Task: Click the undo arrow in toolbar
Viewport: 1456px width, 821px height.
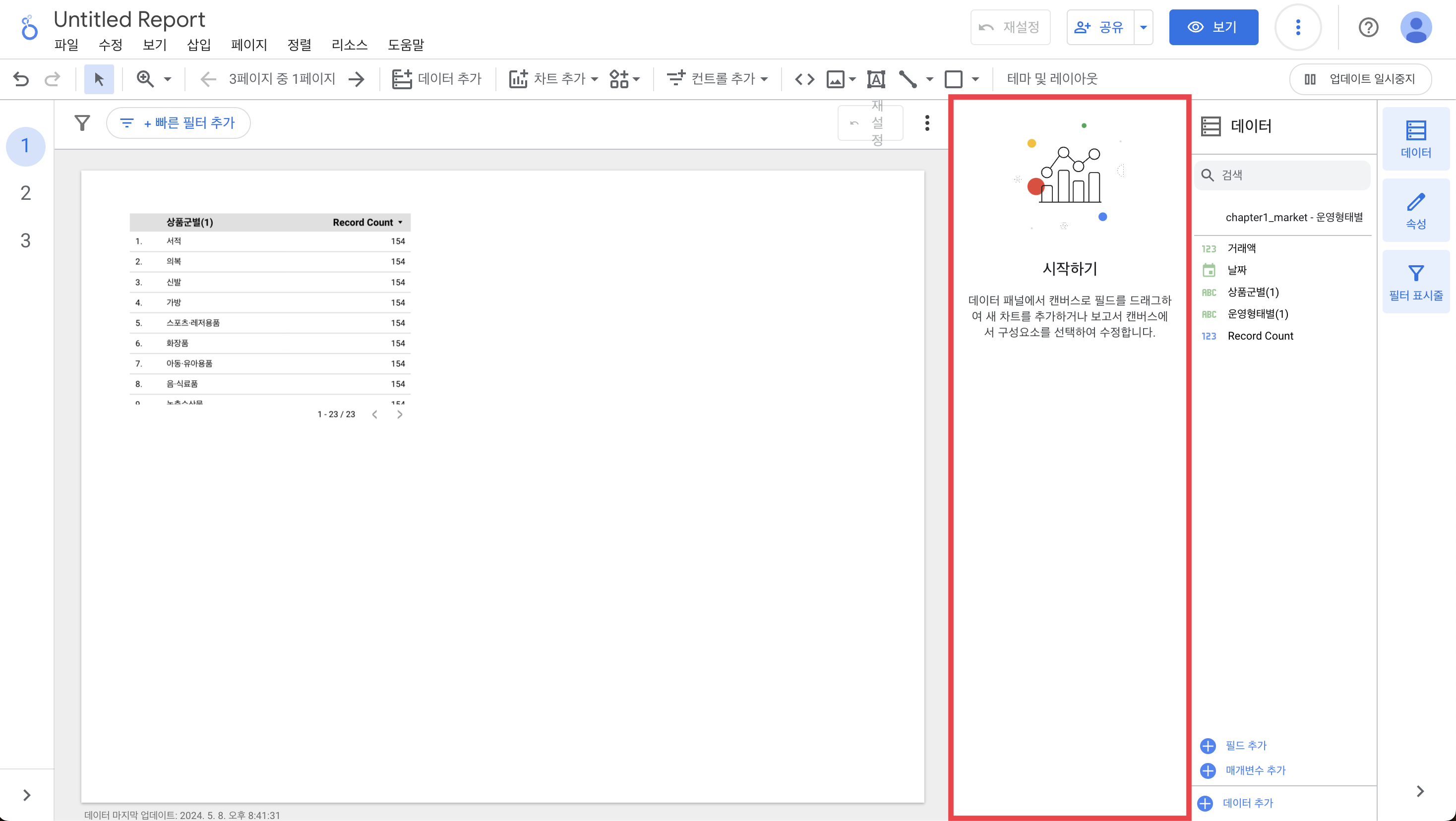Action: tap(21, 78)
